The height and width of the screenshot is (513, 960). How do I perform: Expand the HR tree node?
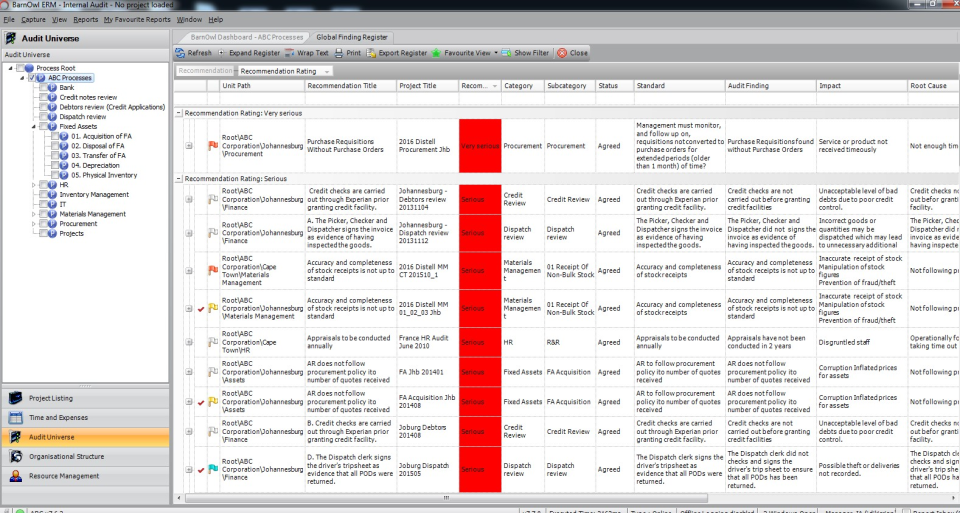(x=33, y=185)
